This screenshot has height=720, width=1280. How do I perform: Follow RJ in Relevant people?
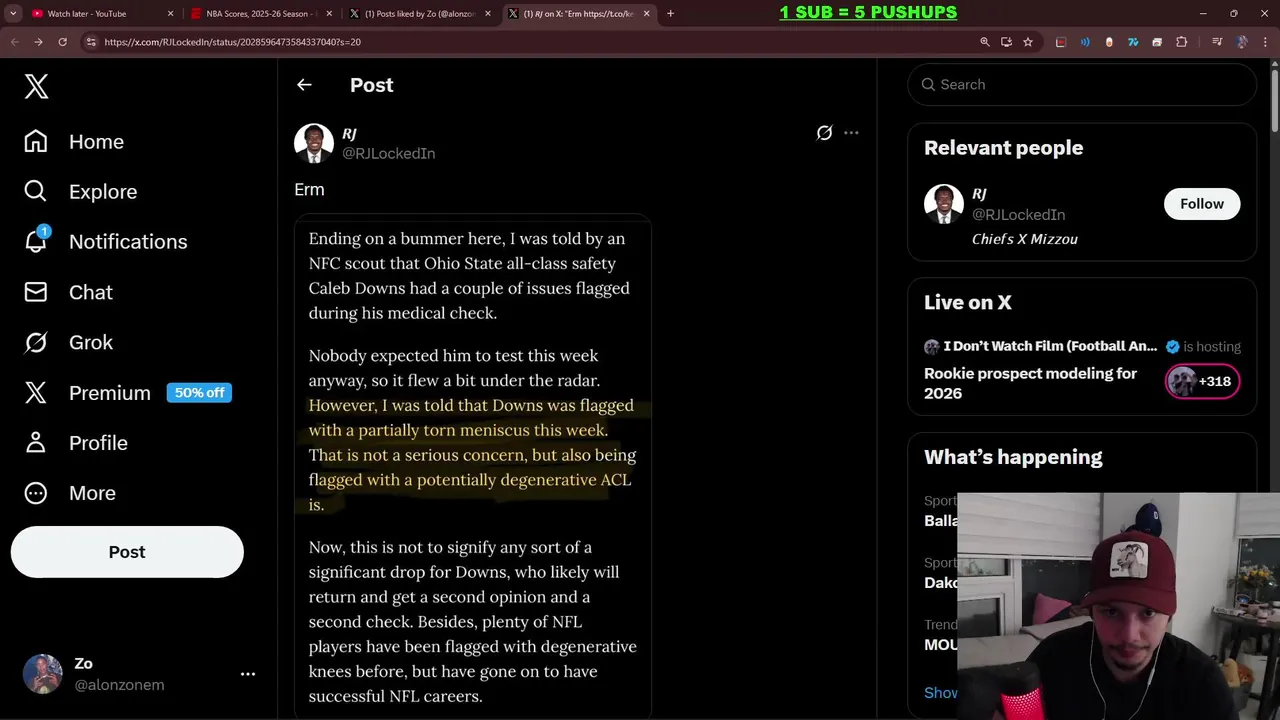coord(1201,204)
